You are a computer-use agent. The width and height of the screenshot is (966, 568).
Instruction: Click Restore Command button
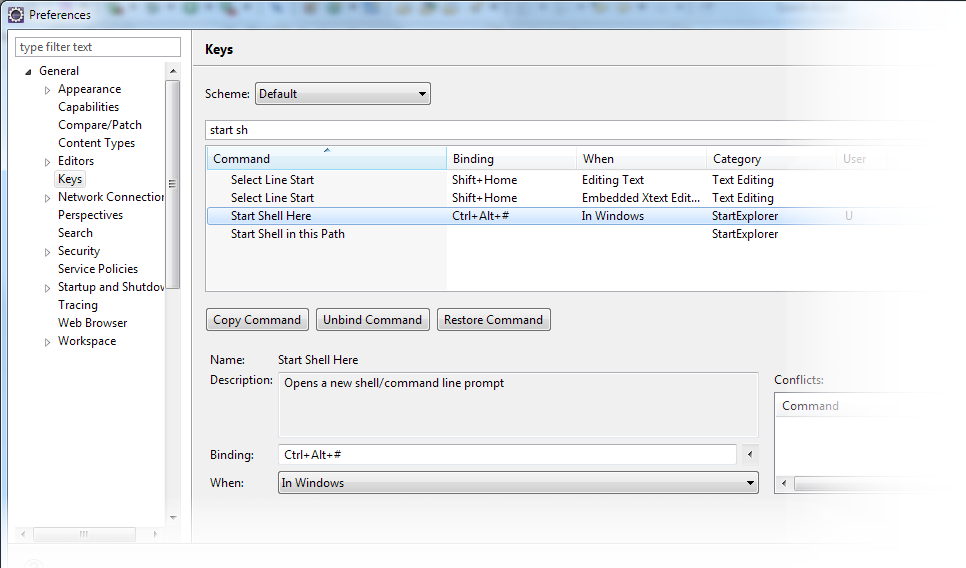pyautogui.click(x=493, y=320)
